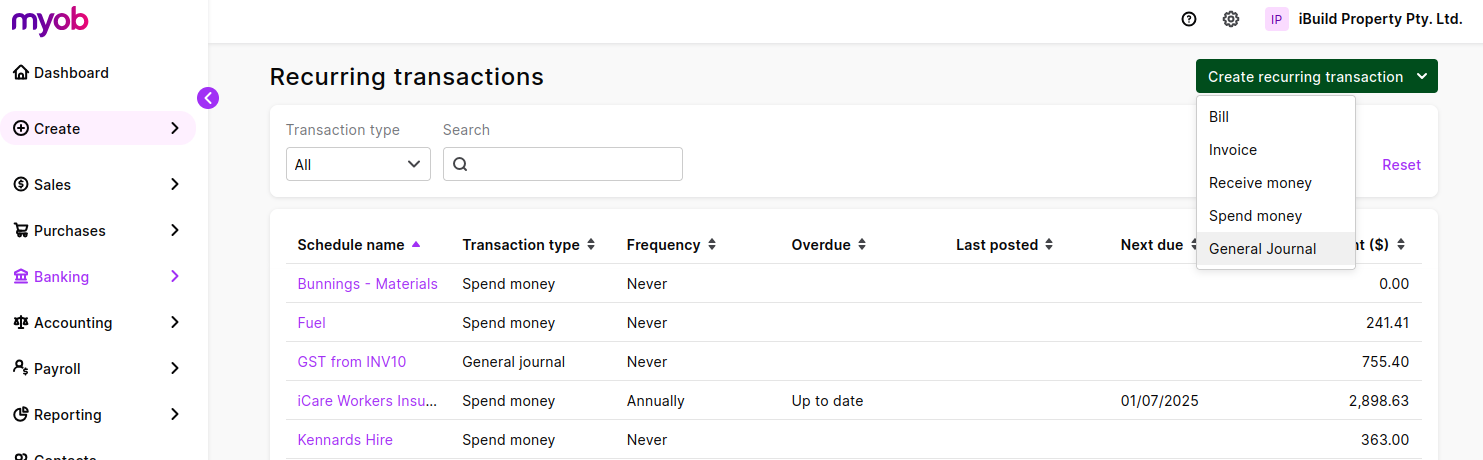Click iBuild Property Pty. Ltd. business name
This screenshot has width=1483, height=460.
point(1380,19)
